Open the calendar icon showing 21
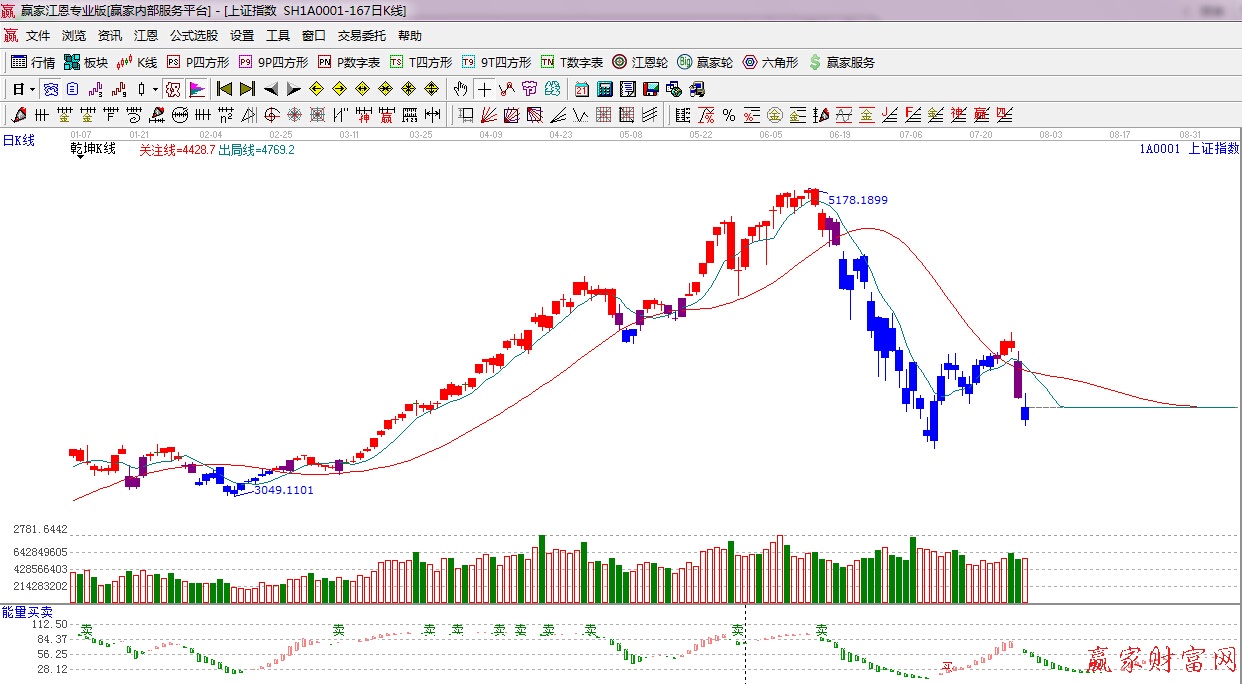The width and height of the screenshot is (1242, 684). [581, 89]
